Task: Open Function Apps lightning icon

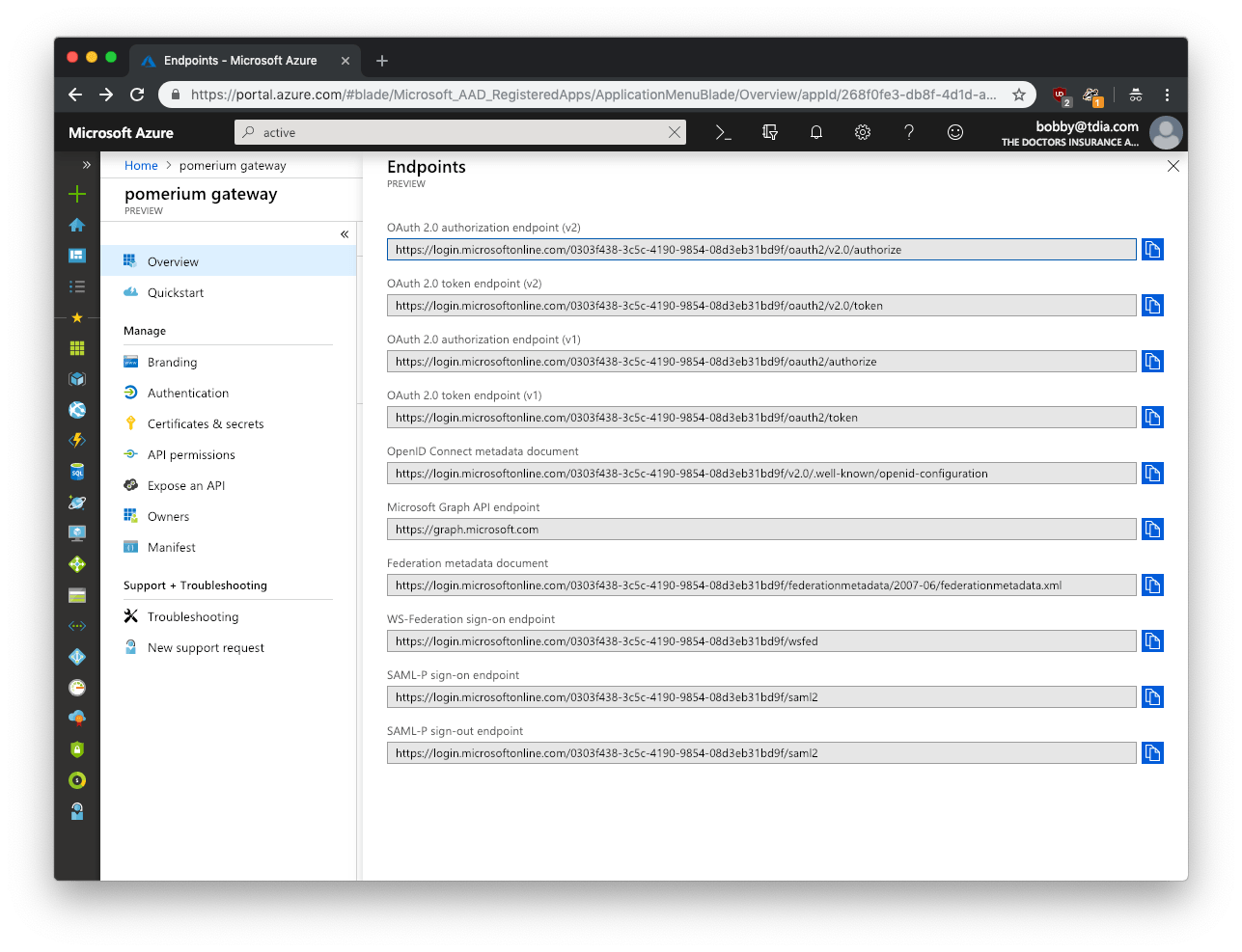Action: (x=77, y=441)
